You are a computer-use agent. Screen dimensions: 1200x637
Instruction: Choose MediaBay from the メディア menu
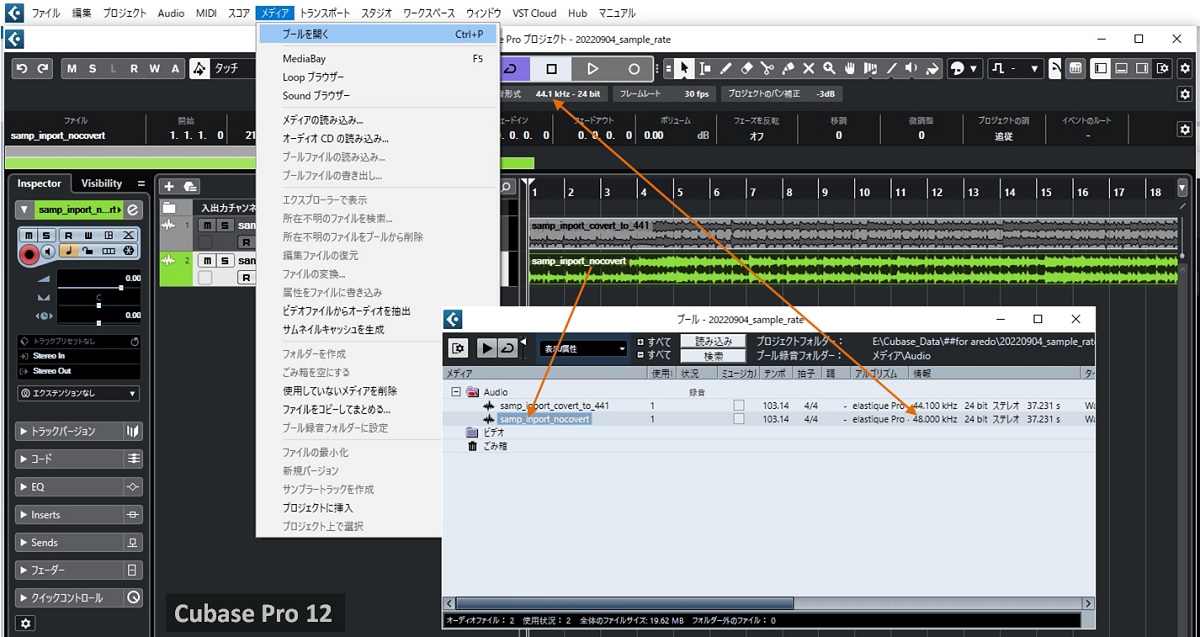point(377,59)
